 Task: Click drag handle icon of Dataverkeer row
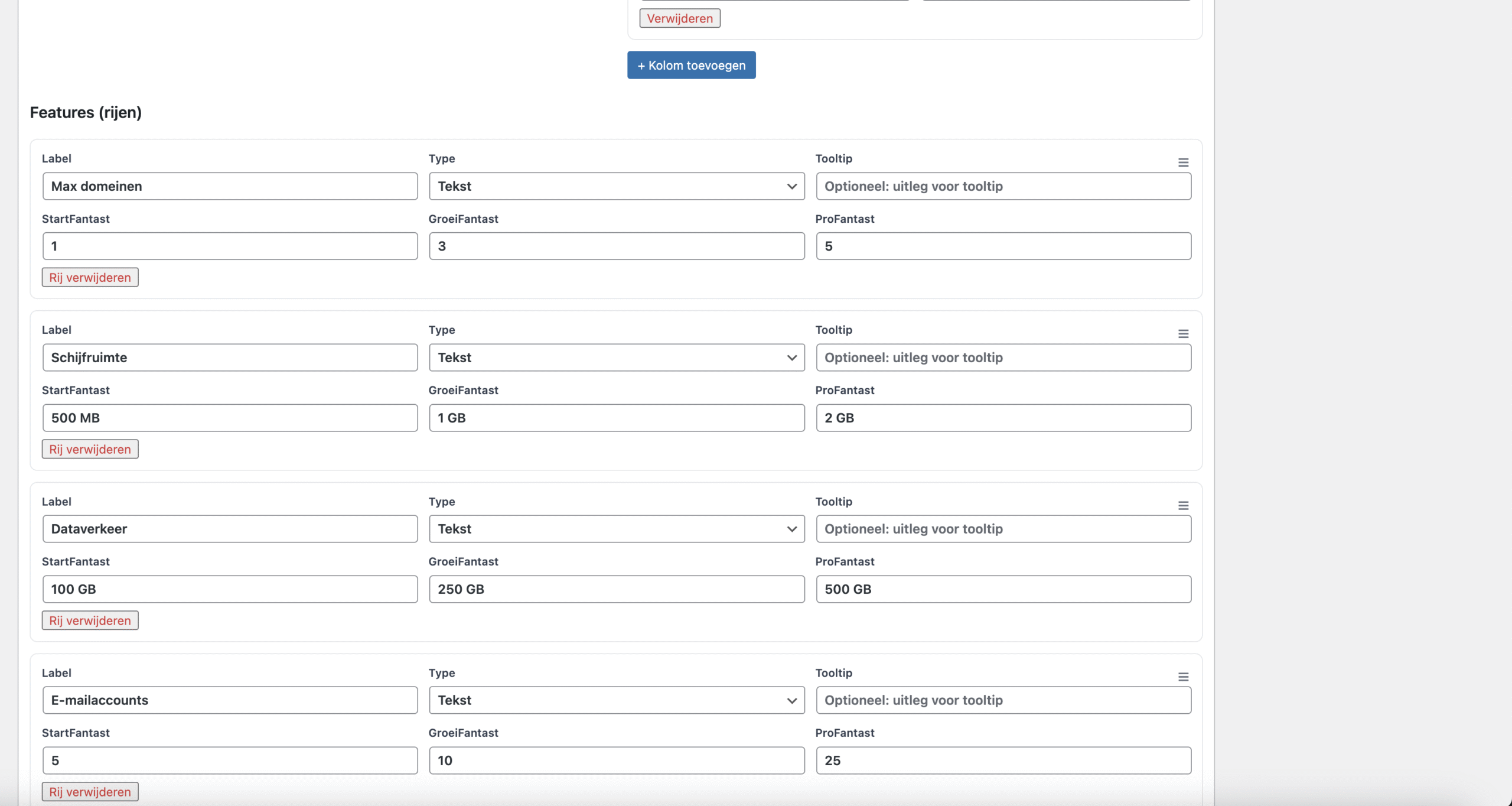(x=1183, y=505)
